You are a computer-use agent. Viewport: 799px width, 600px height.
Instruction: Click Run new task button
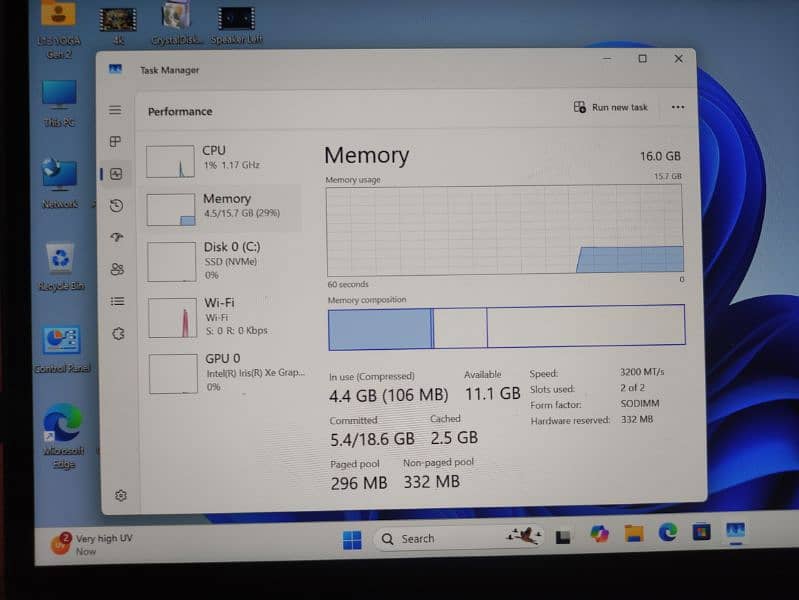[610, 107]
